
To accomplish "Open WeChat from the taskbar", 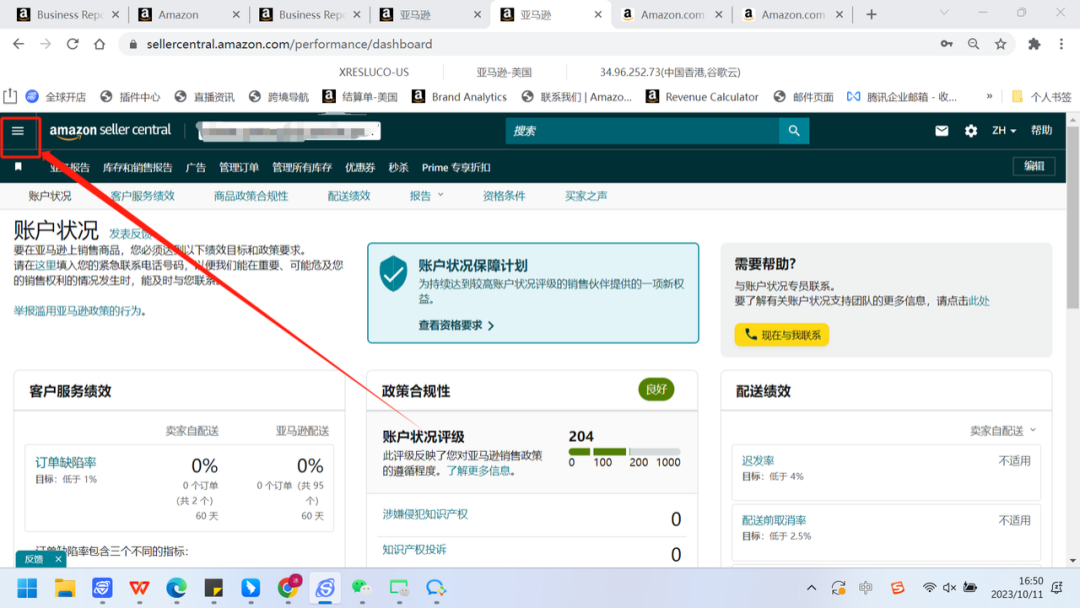I will pos(361,588).
